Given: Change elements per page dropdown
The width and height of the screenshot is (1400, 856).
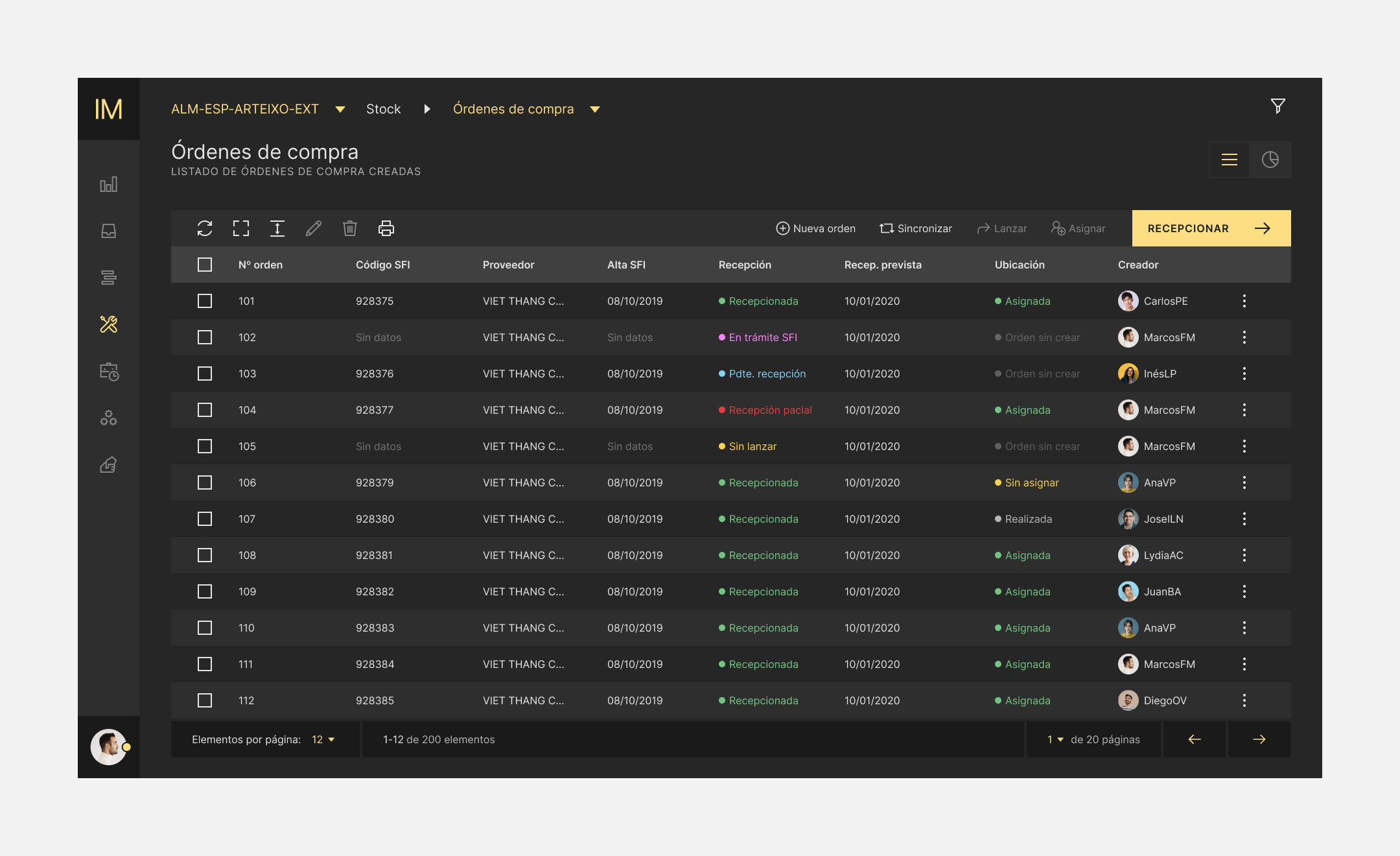Looking at the screenshot, I should click(x=323, y=739).
